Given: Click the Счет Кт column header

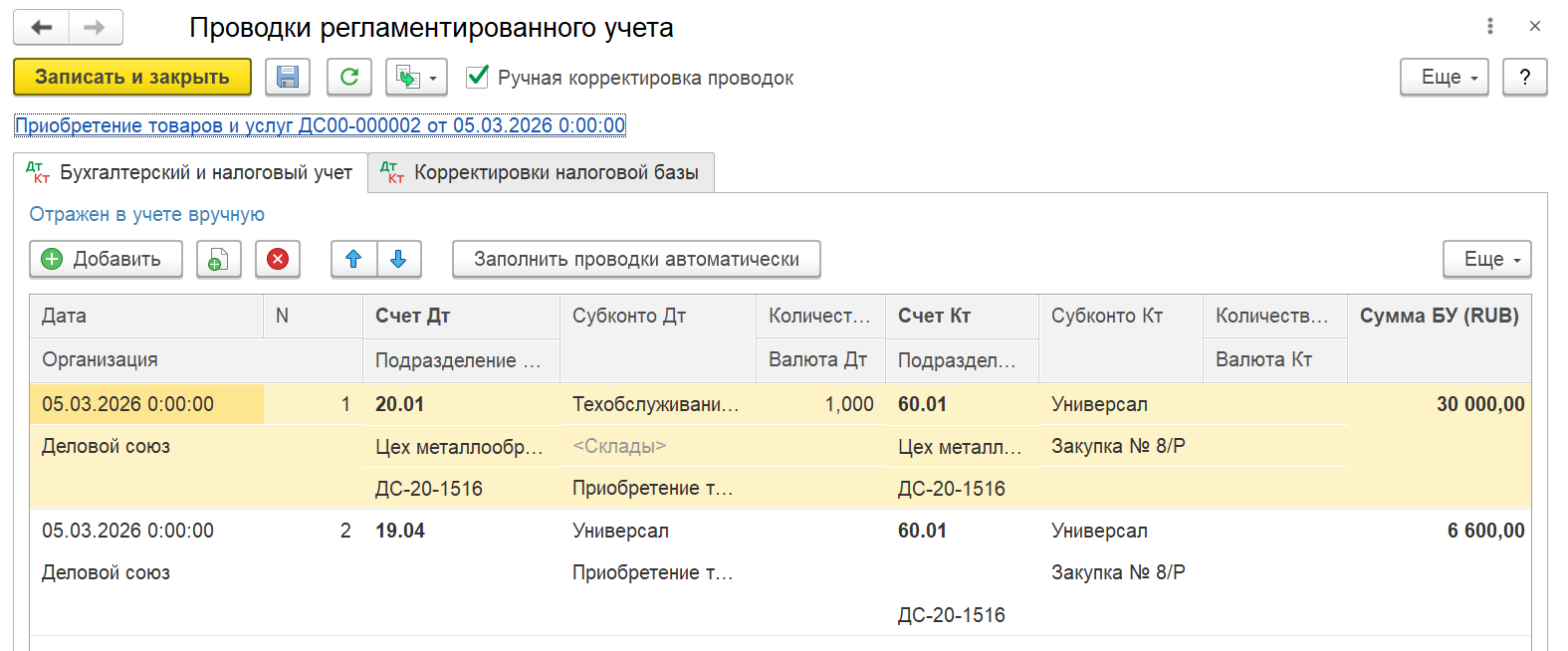Looking at the screenshot, I should [962, 316].
